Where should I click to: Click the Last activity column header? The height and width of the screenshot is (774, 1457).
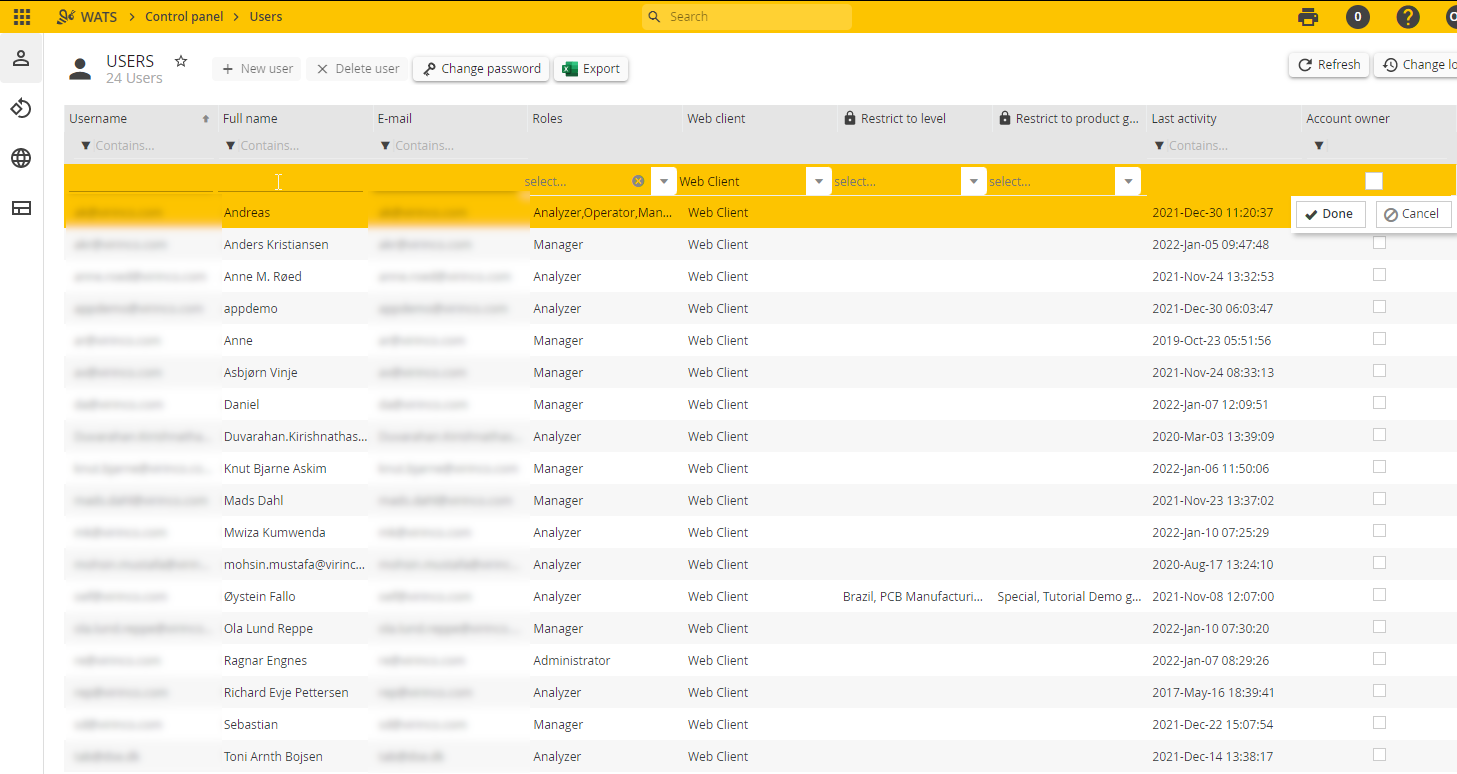click(x=1184, y=118)
